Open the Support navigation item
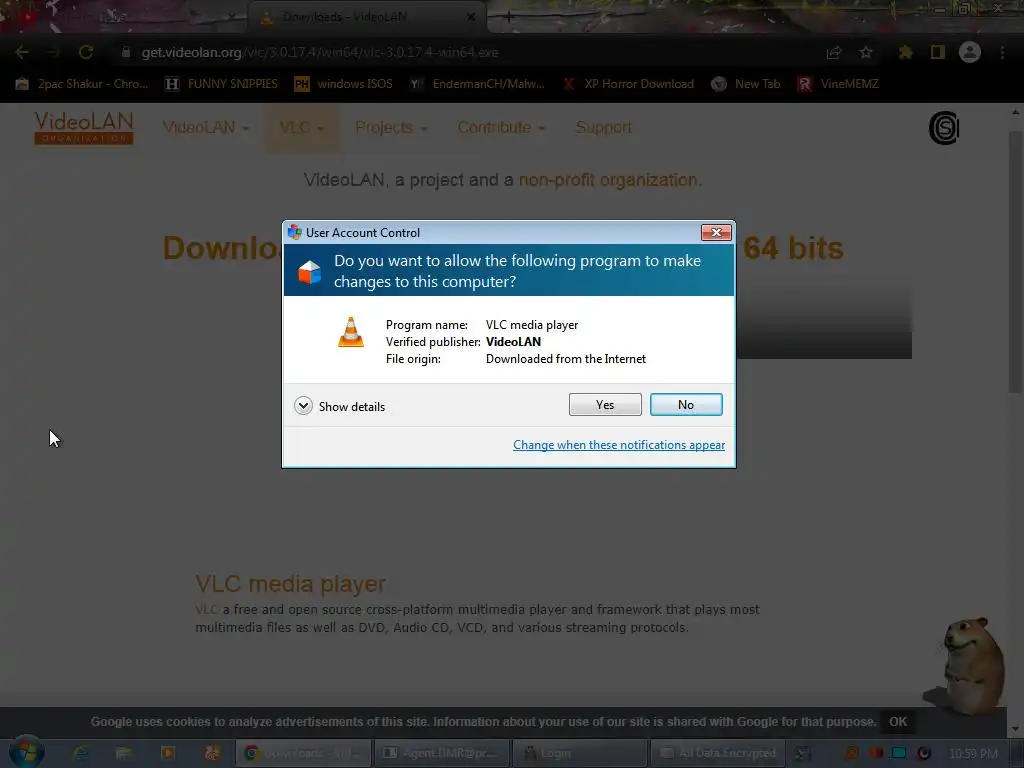The width and height of the screenshot is (1024, 768). tap(603, 127)
